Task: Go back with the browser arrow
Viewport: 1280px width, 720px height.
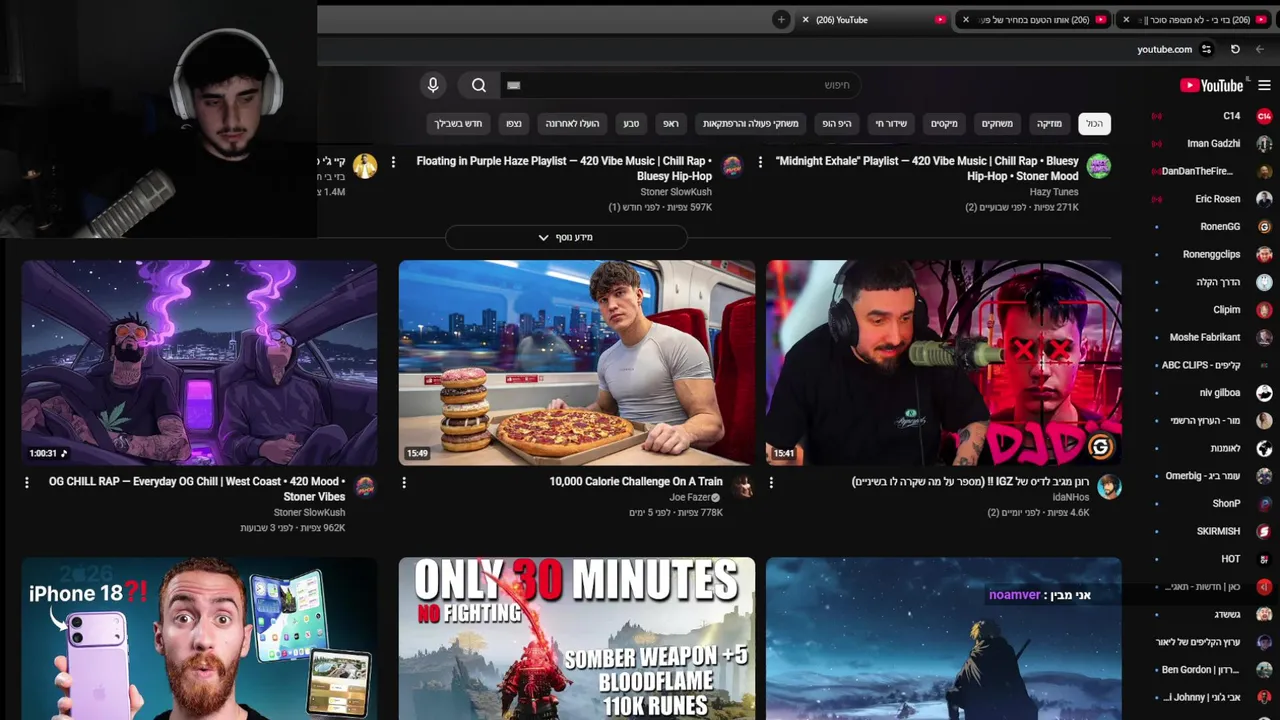Action: (1260, 49)
